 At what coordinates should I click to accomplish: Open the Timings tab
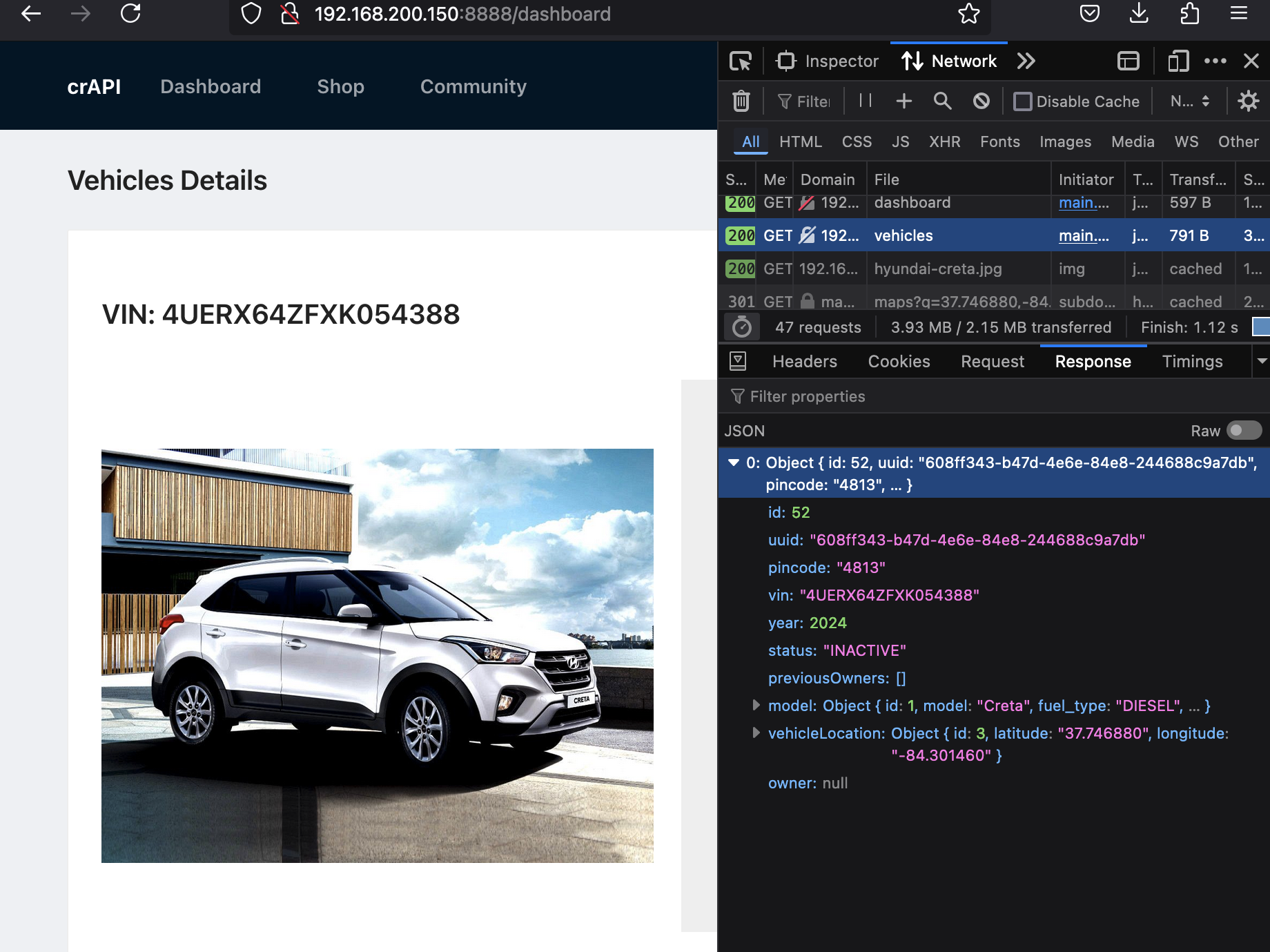tap(1193, 362)
